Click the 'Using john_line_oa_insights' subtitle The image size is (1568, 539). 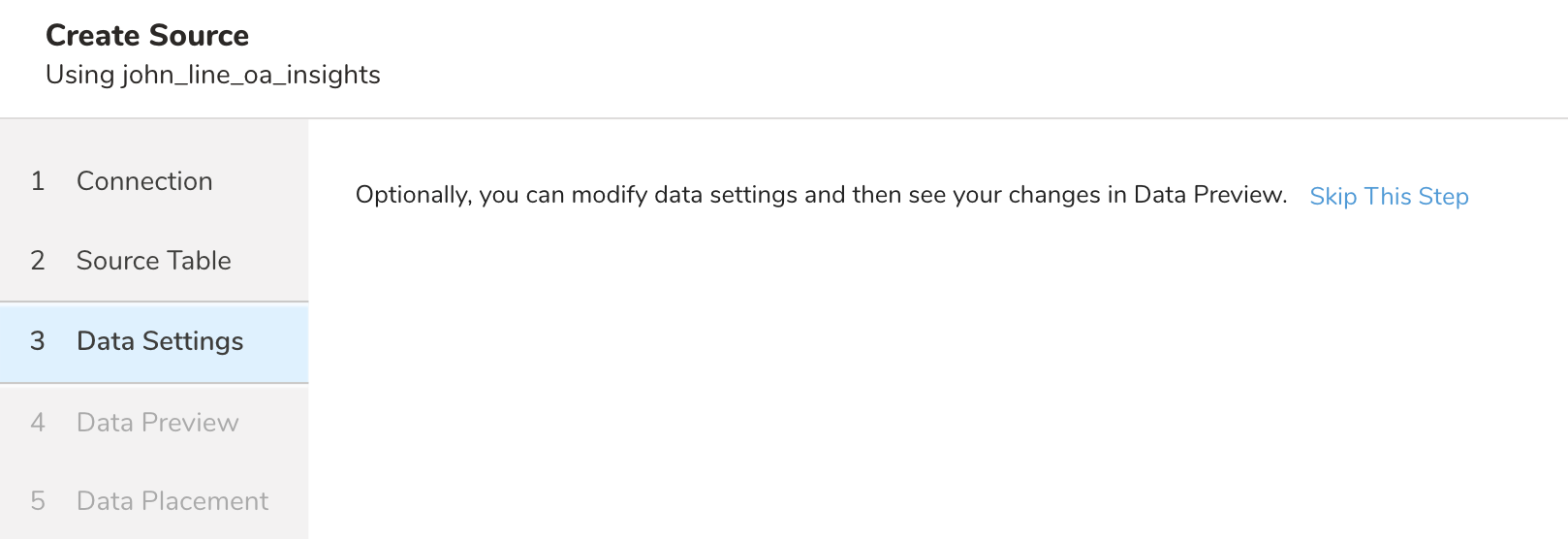(x=213, y=75)
